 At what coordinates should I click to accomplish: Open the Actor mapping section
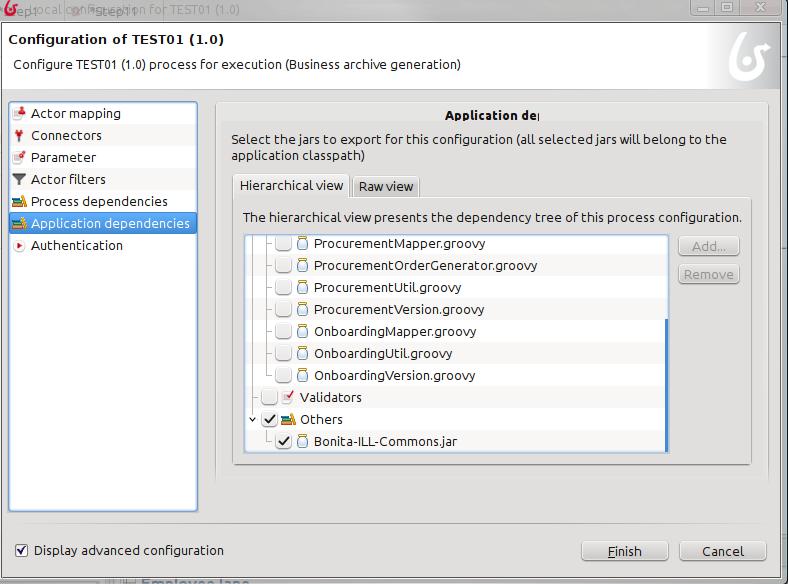point(103,114)
